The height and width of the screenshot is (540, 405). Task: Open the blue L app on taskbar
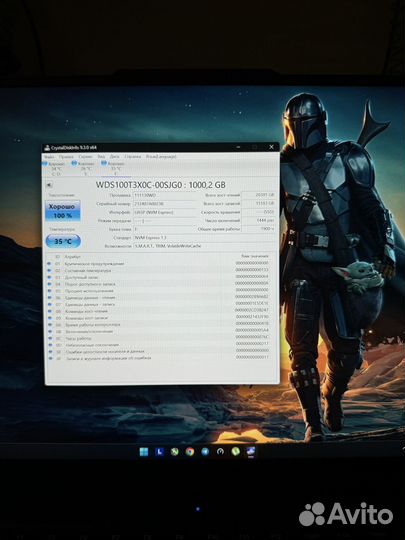159,452
